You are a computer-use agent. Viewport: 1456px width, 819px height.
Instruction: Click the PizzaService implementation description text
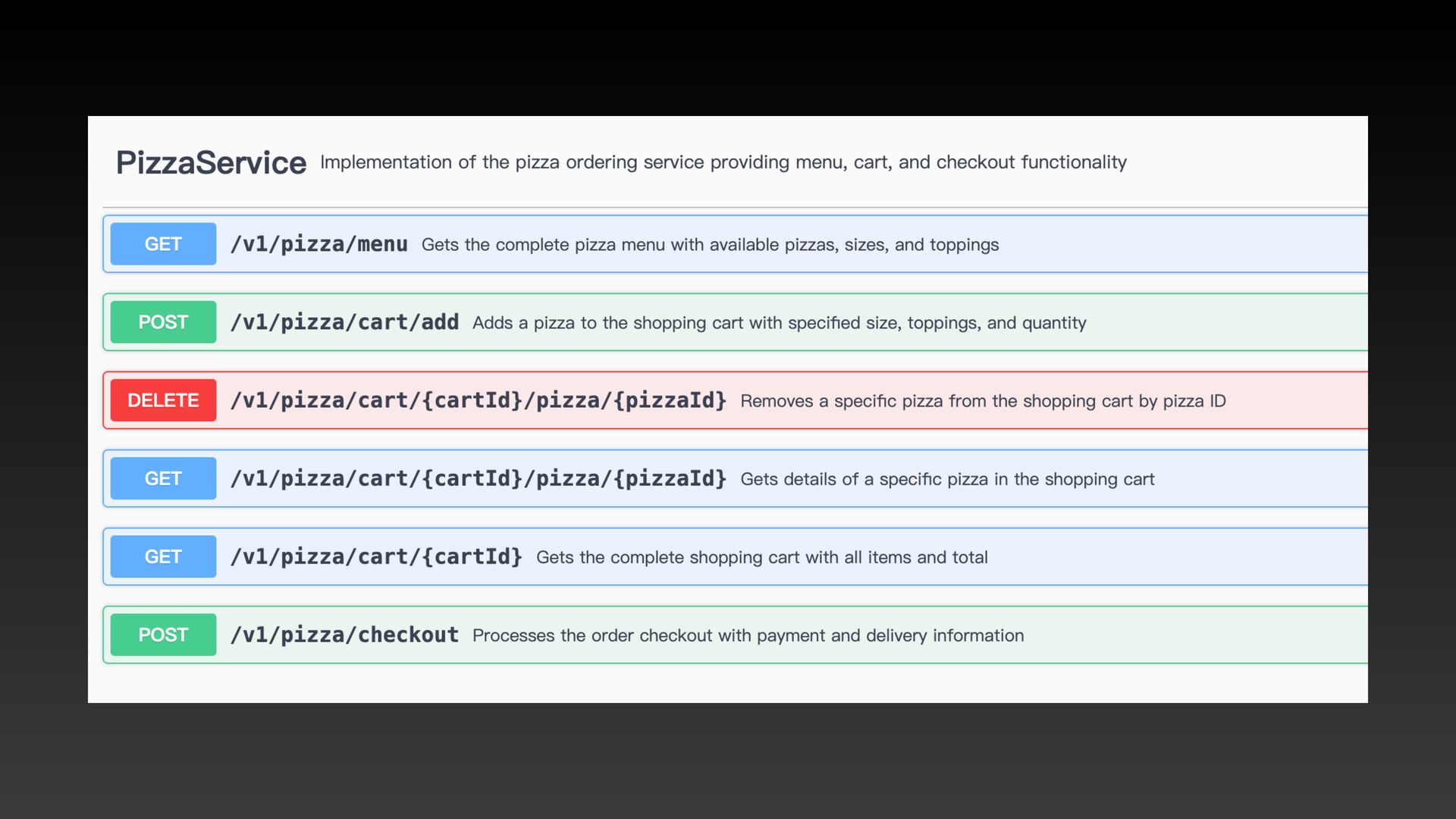[723, 162]
